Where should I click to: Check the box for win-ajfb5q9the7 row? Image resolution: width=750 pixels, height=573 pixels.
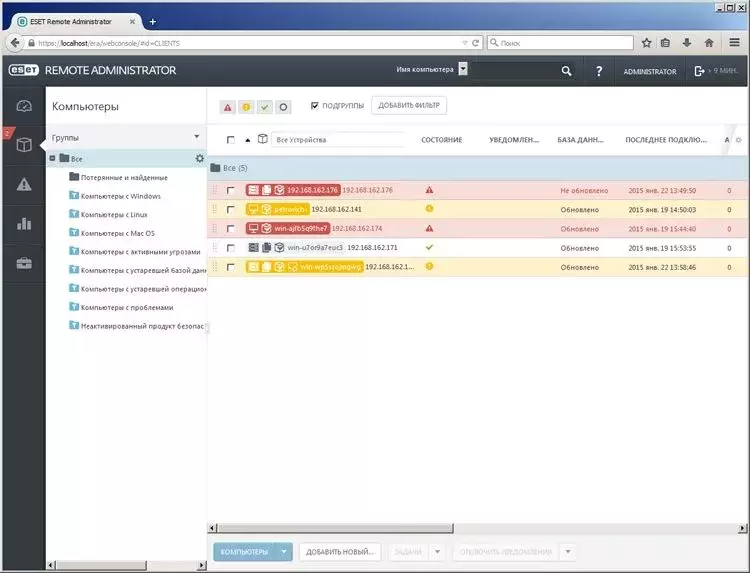[231, 229]
